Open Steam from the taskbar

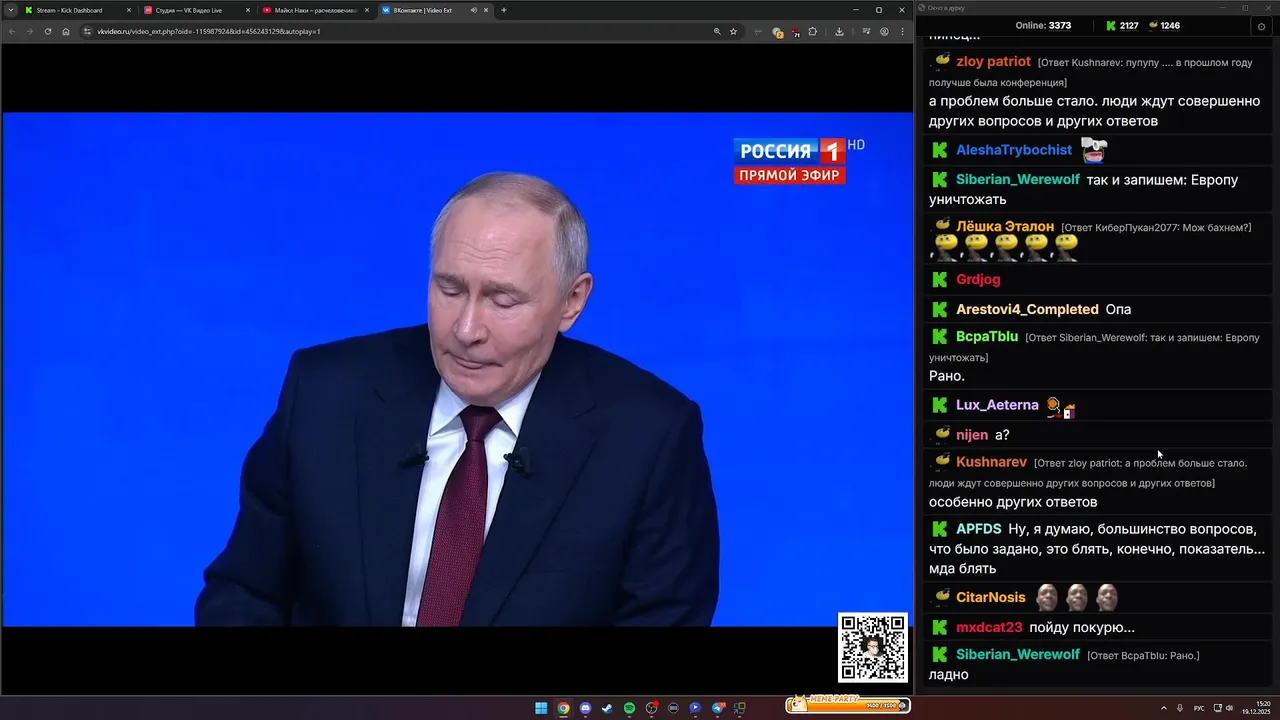tap(607, 708)
